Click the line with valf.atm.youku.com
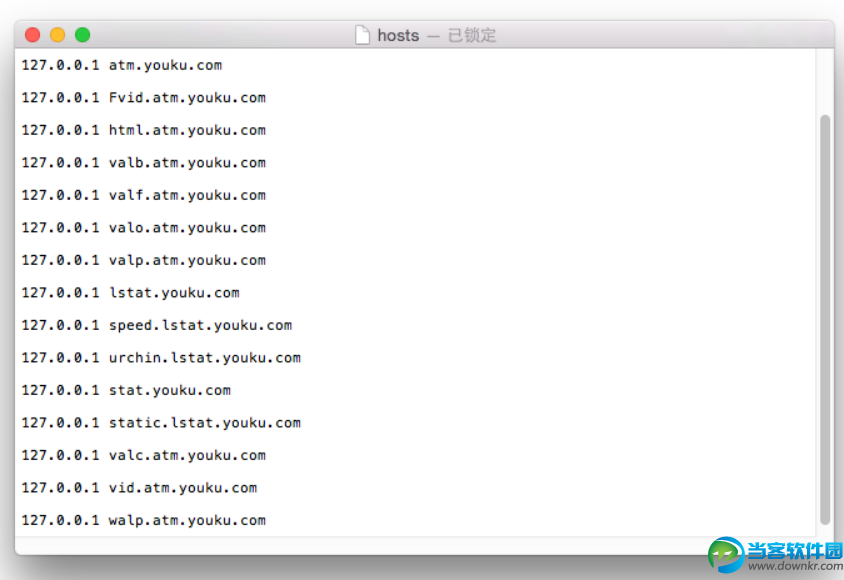 pyautogui.click(x=144, y=195)
